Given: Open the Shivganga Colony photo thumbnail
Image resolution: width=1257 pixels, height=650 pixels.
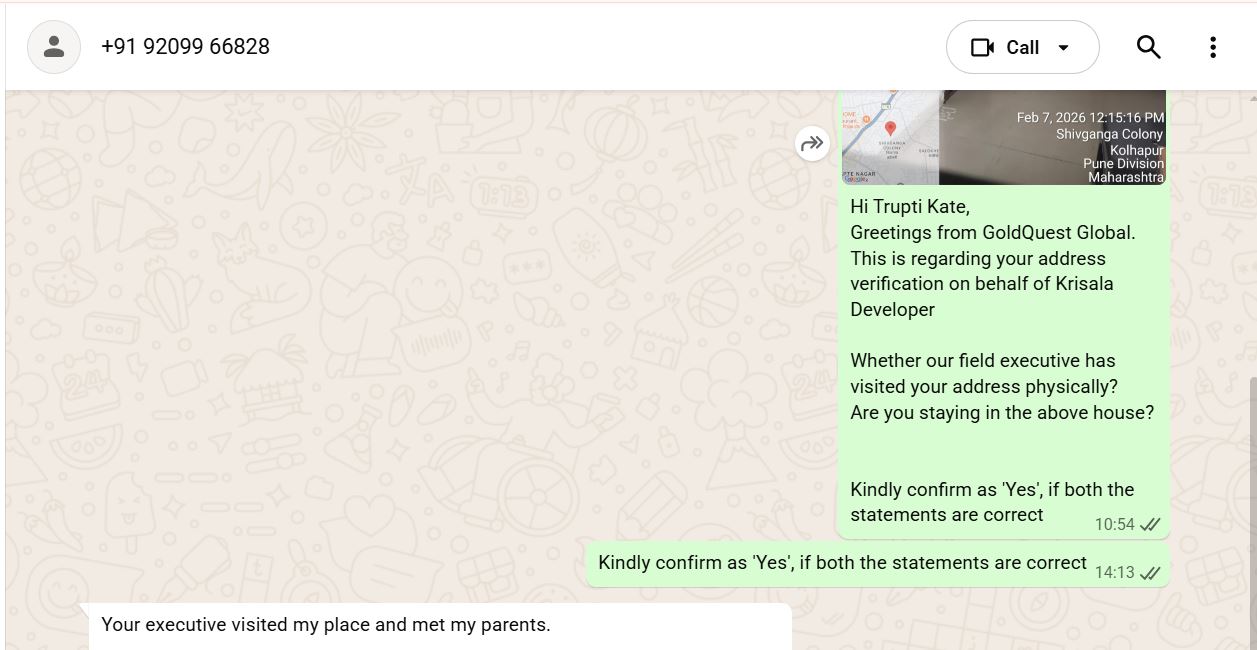Looking at the screenshot, I should tap(1052, 137).
